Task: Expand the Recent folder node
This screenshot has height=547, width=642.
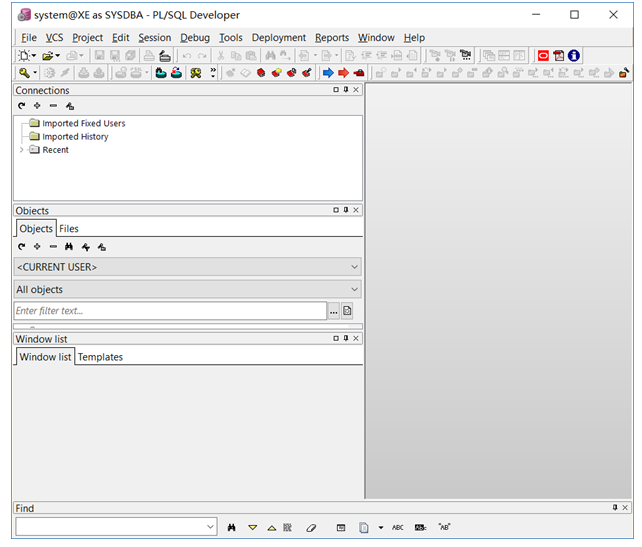Action: pos(22,150)
